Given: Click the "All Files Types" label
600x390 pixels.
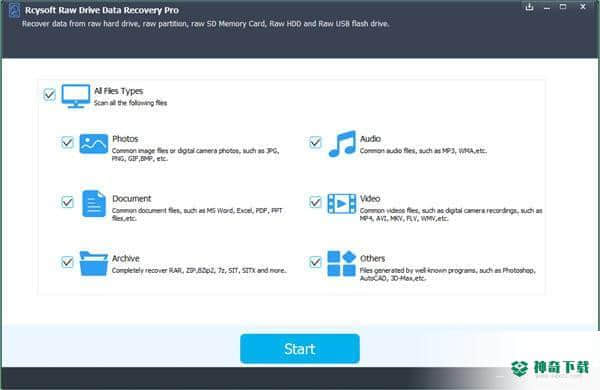Looking at the screenshot, I should [119, 91].
